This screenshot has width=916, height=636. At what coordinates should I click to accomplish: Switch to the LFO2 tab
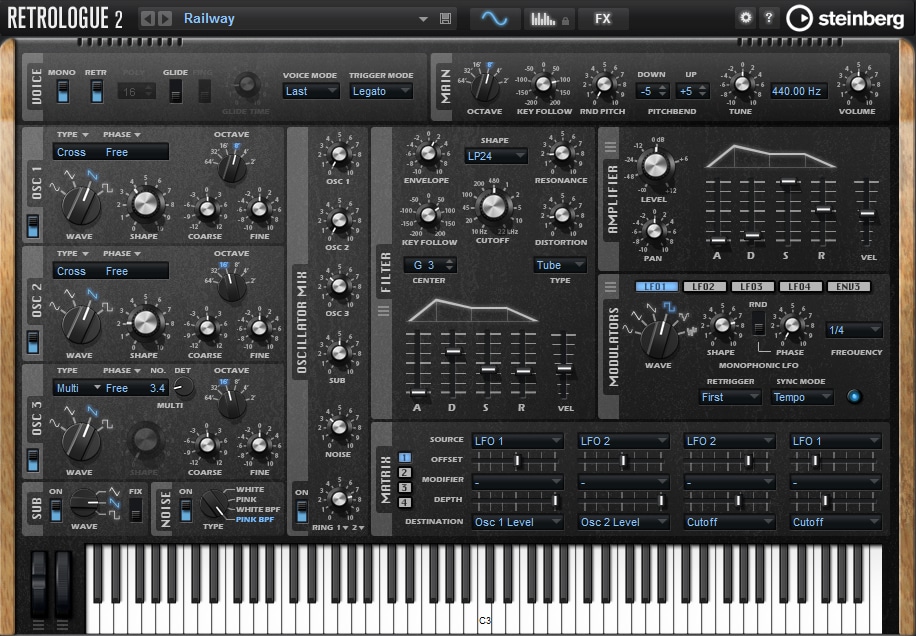(x=704, y=287)
